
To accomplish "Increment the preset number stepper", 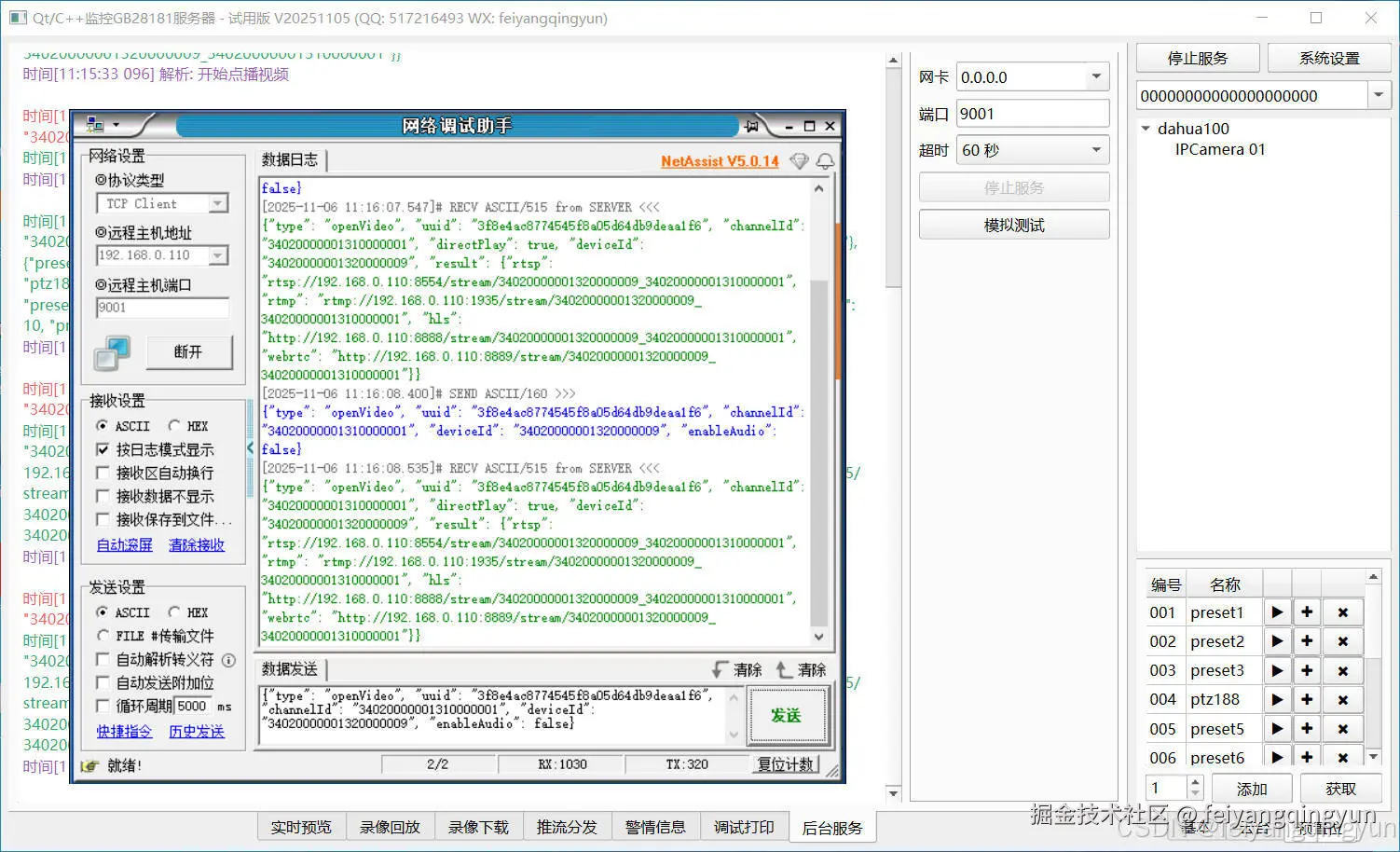I will tap(1195, 782).
